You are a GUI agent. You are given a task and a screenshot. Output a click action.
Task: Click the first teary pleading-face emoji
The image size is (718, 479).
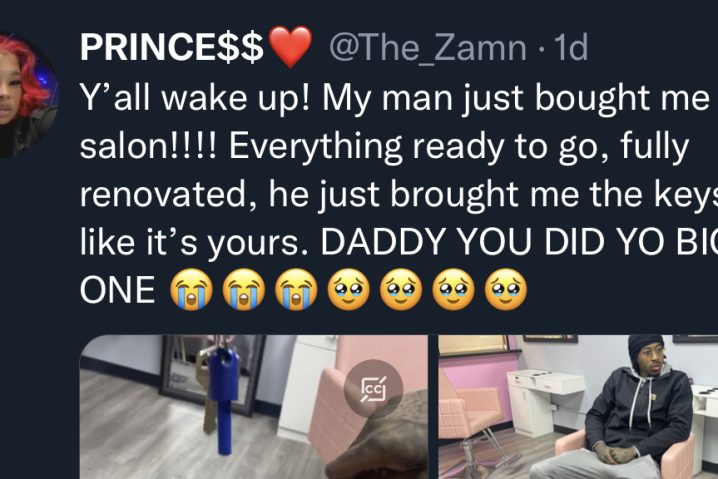(x=348, y=290)
